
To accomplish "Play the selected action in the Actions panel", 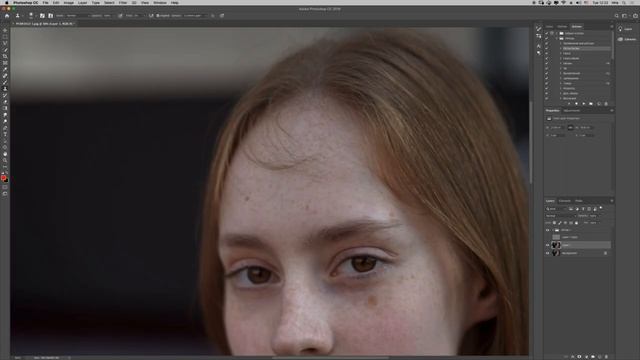I will 584,104.
